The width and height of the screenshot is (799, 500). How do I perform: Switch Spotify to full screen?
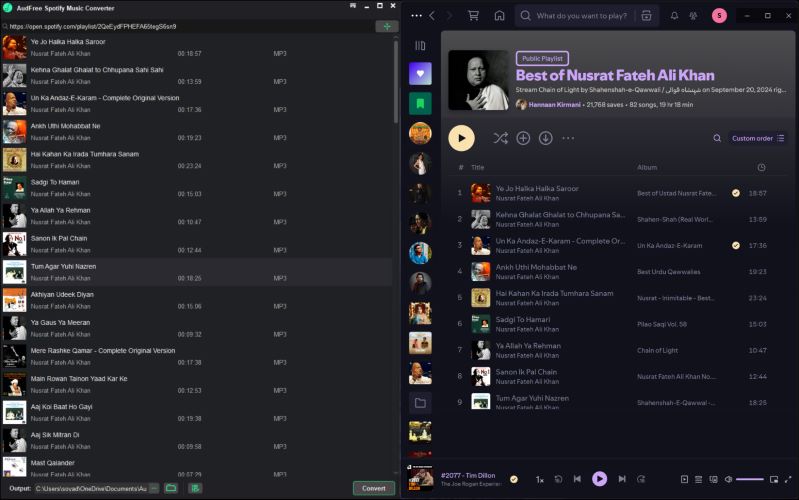(x=788, y=479)
